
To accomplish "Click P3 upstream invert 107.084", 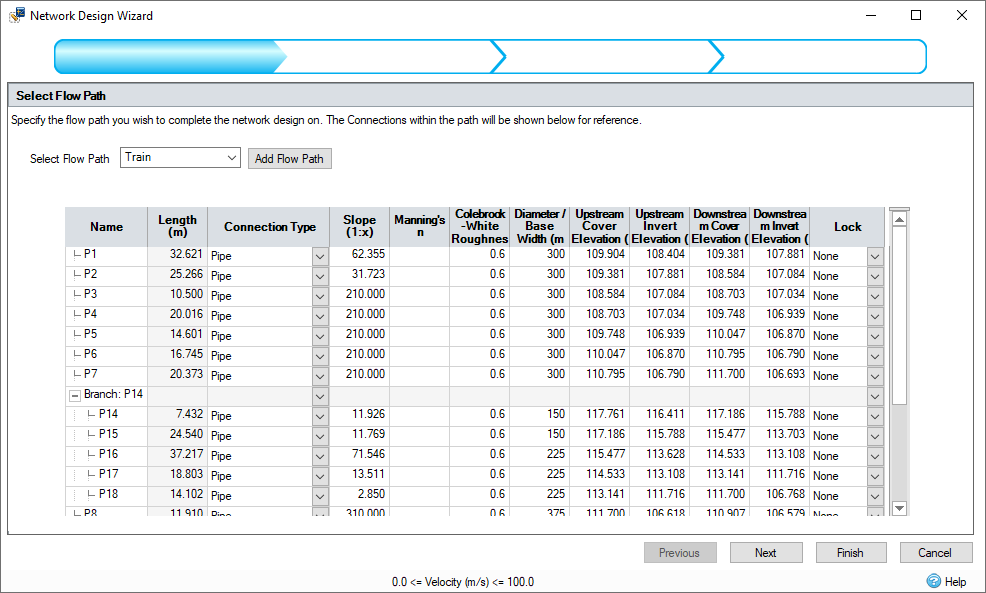I will click(665, 294).
